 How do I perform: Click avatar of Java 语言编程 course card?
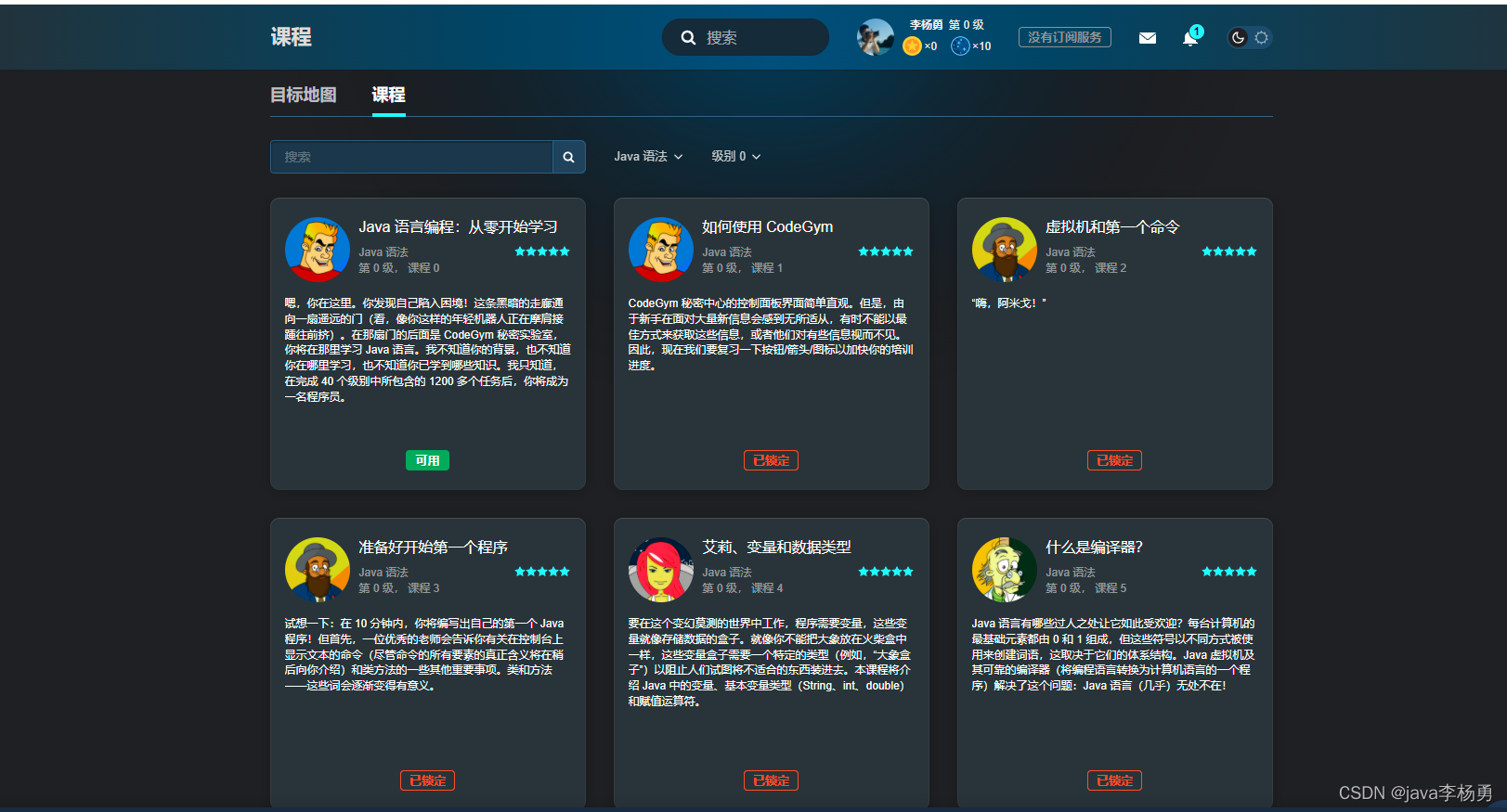(318, 250)
